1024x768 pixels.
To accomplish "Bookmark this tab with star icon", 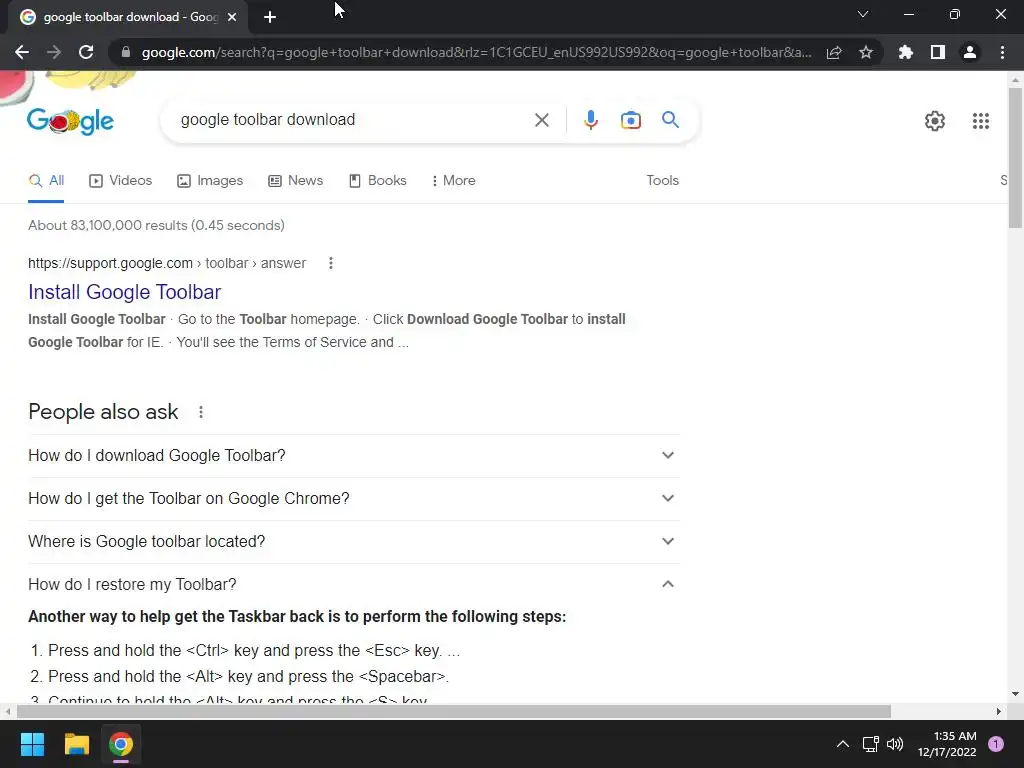I will tap(866, 52).
